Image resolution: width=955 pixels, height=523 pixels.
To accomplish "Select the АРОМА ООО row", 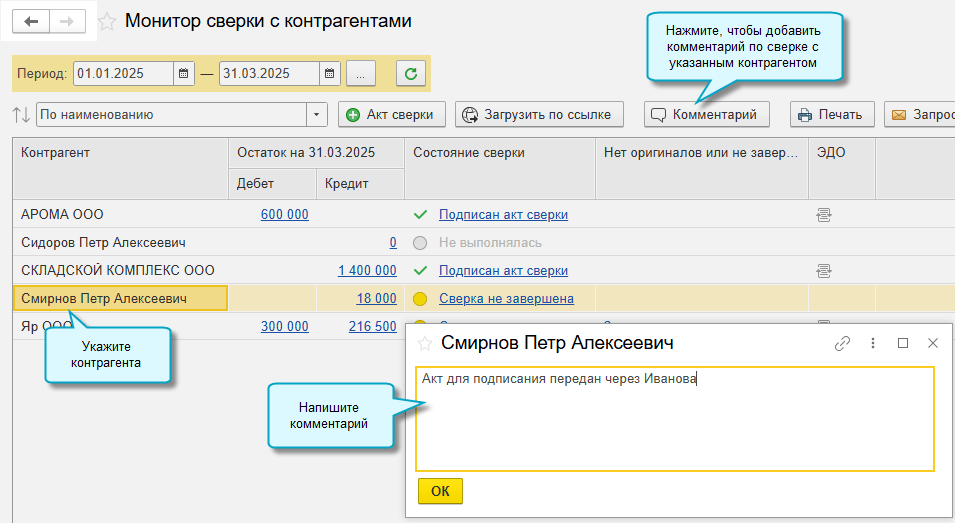I will tap(62, 214).
